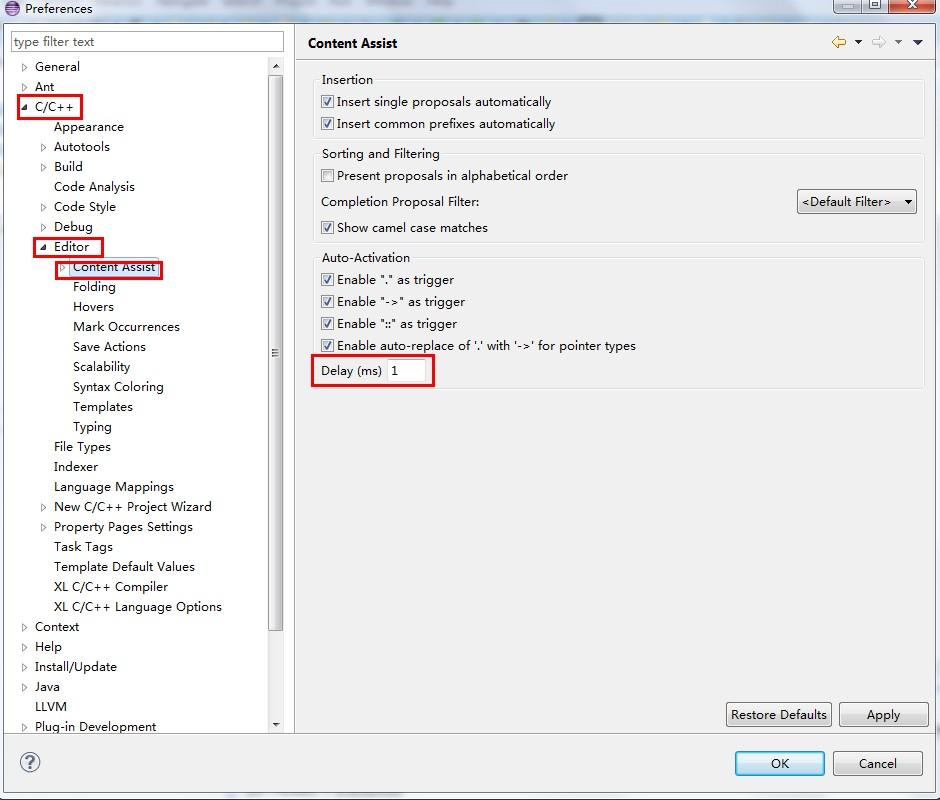This screenshot has height=800, width=940.
Task: Open Folding preferences
Action: tap(94, 287)
